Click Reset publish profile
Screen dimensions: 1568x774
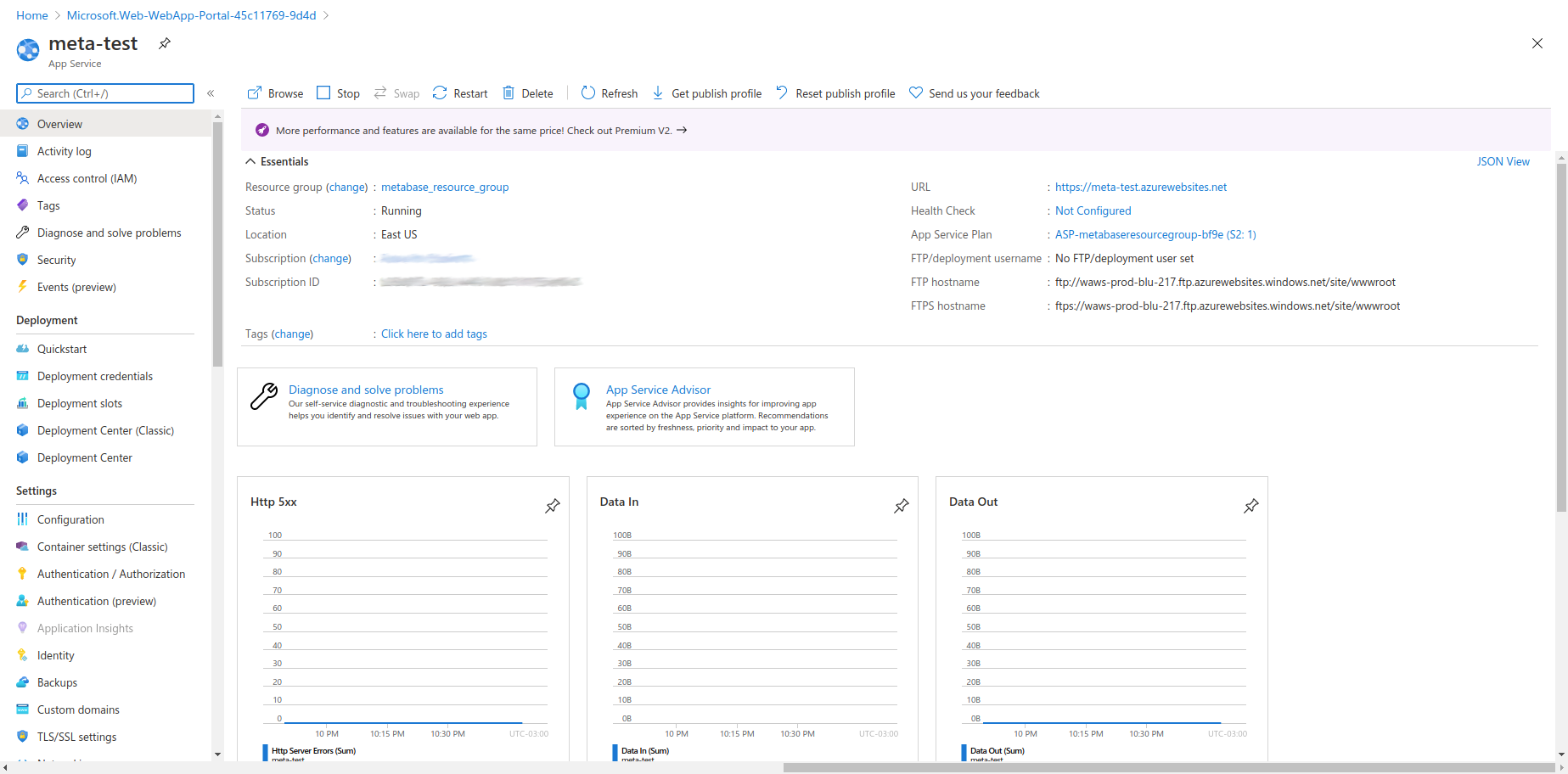pyautogui.click(x=835, y=93)
